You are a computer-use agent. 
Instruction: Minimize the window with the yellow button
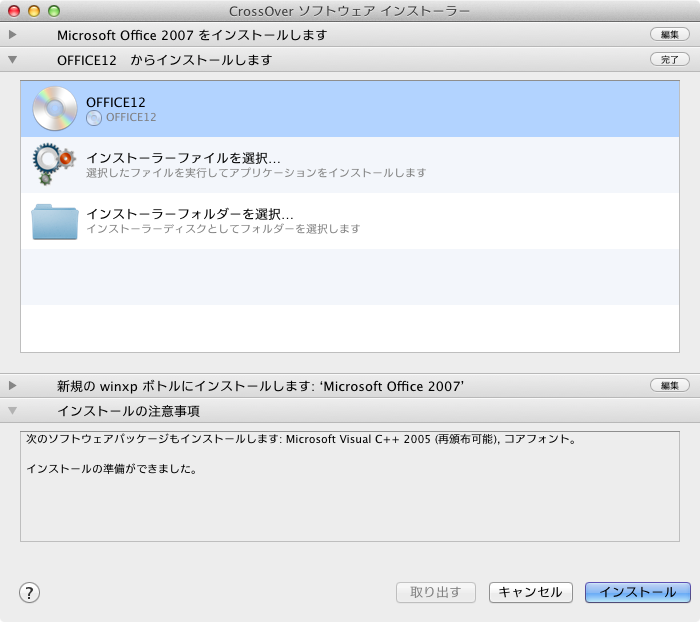[x=34, y=11]
